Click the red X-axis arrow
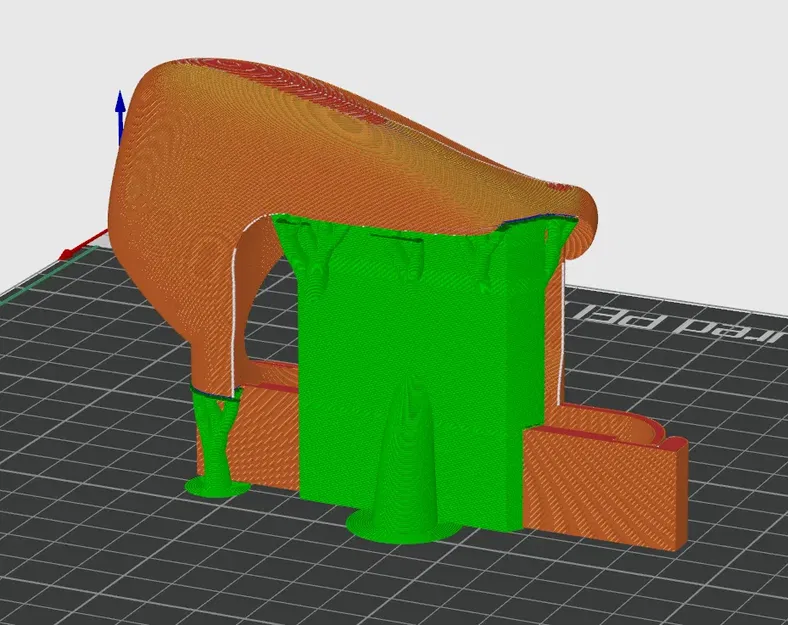The image size is (788, 625). (83, 245)
